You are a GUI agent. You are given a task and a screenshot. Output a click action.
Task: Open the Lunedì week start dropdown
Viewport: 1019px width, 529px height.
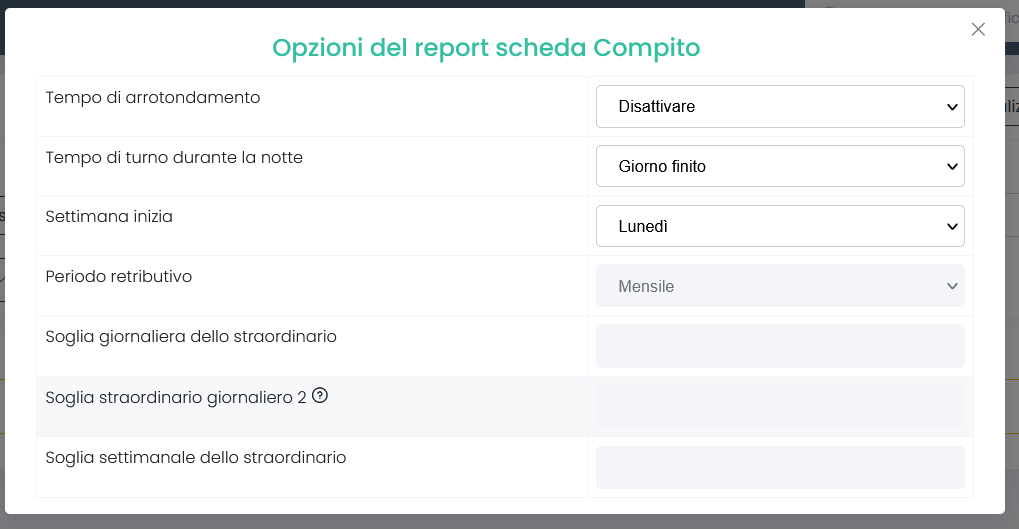[780, 226]
